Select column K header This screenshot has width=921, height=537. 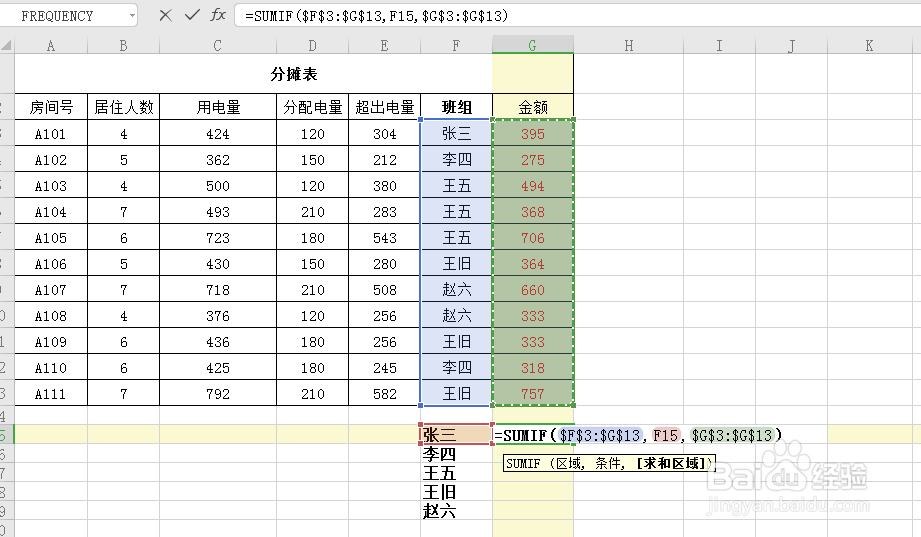pos(869,45)
